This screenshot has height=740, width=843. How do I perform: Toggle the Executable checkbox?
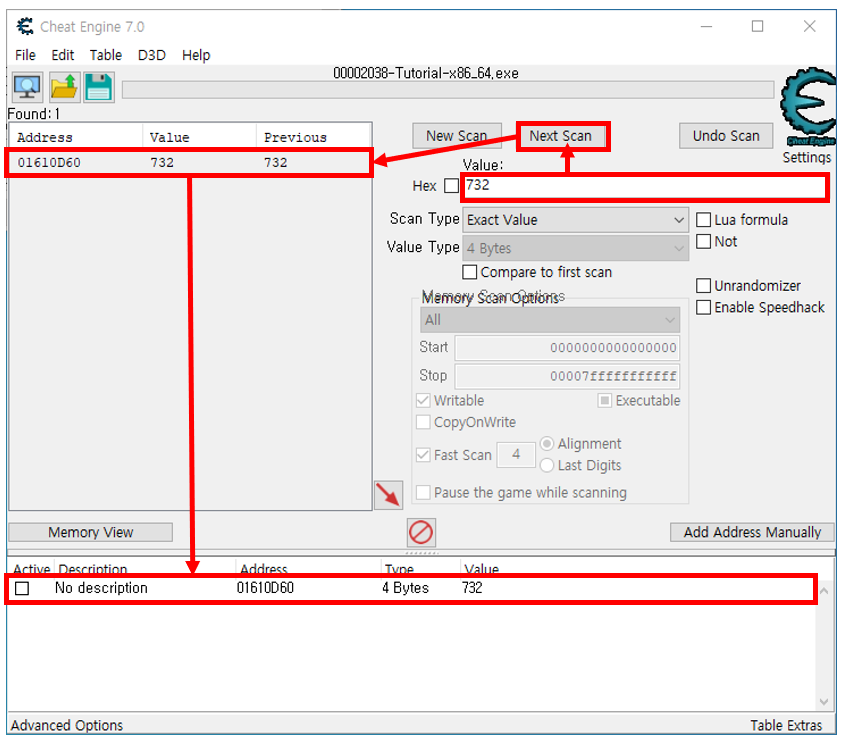pyautogui.click(x=605, y=401)
